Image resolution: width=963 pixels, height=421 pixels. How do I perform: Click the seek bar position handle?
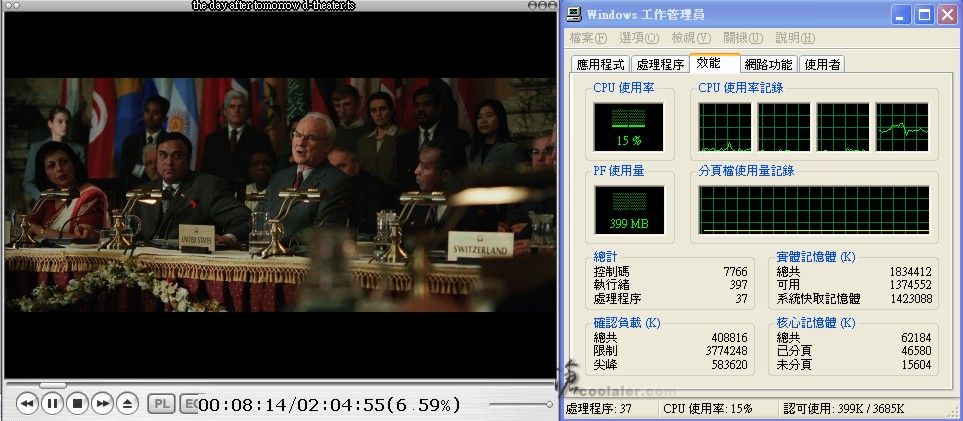click(53, 385)
